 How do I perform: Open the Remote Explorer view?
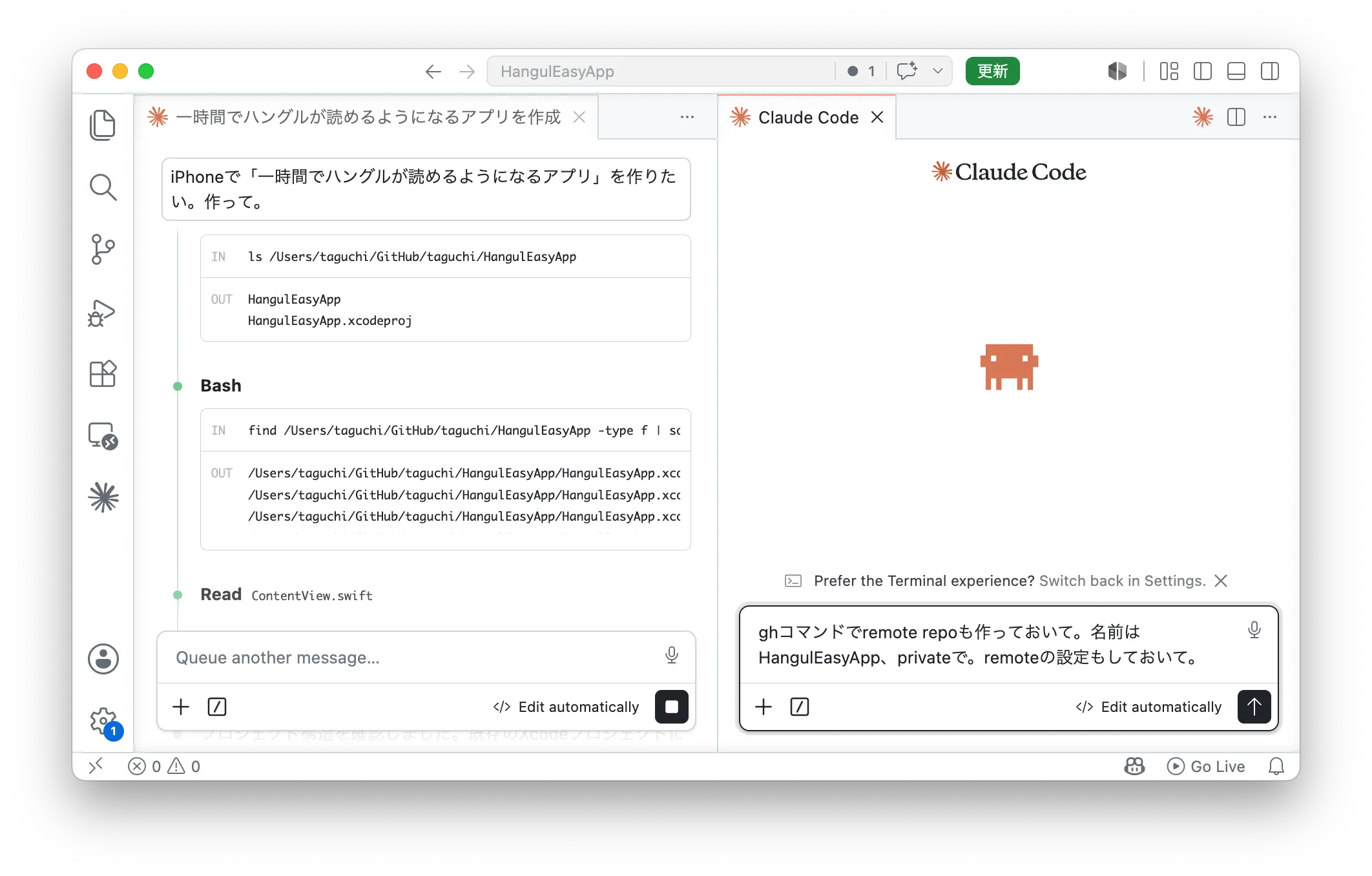[103, 436]
